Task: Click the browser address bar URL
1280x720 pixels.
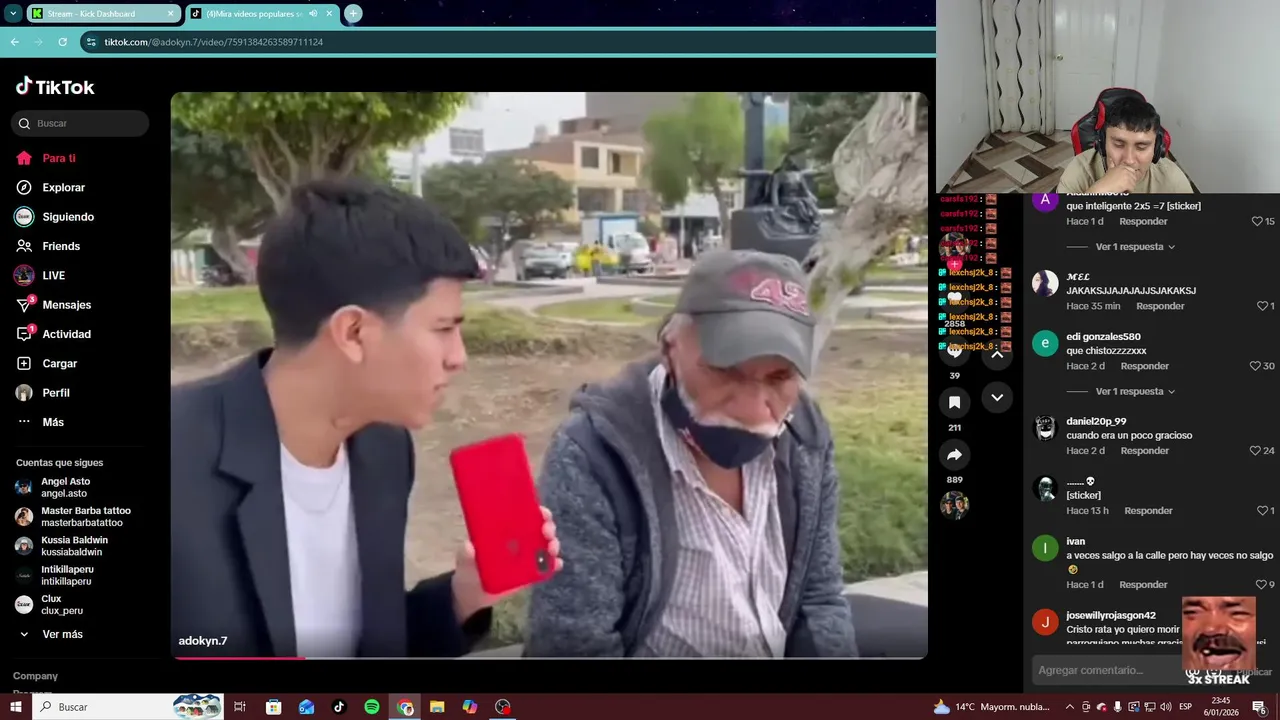Action: point(214,42)
